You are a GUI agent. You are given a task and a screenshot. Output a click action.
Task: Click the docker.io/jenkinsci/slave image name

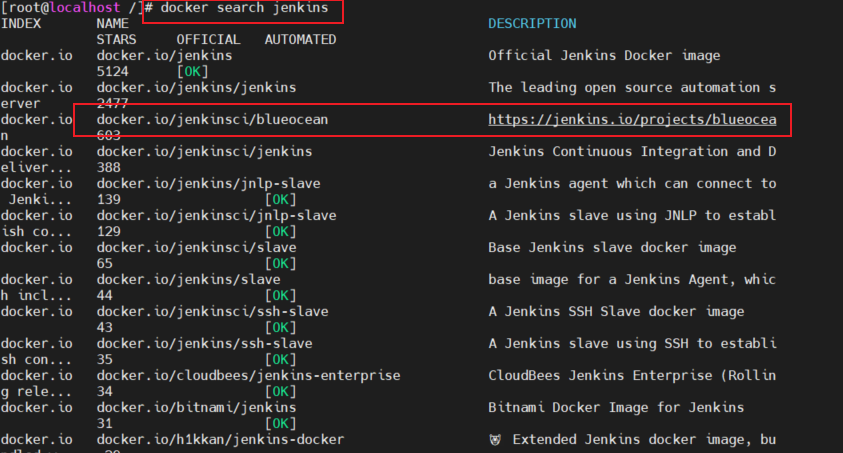coord(196,248)
